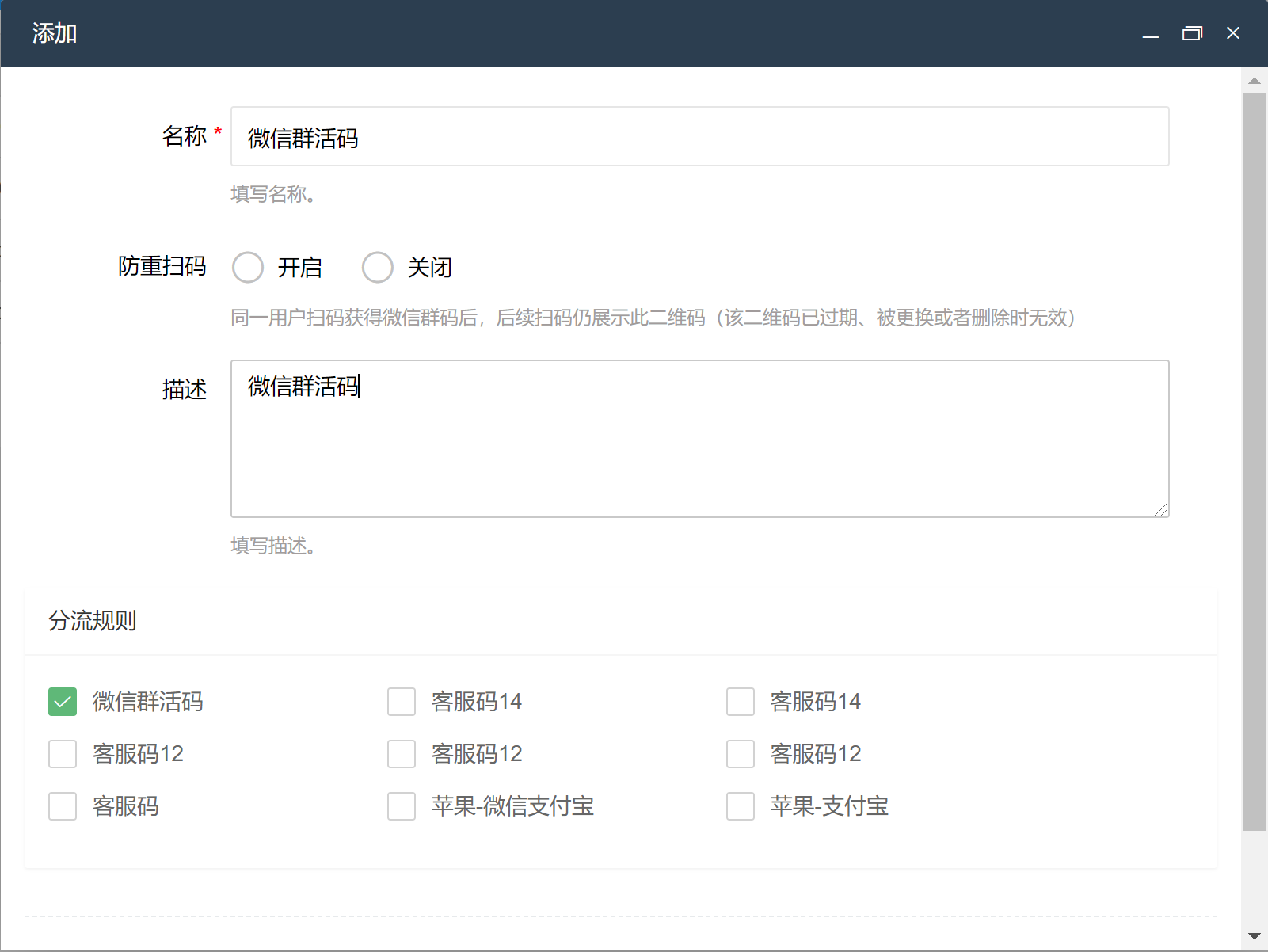This screenshot has height=952, width=1268.
Task: Check the 客服码 checkbox
Action: pyautogui.click(x=63, y=806)
